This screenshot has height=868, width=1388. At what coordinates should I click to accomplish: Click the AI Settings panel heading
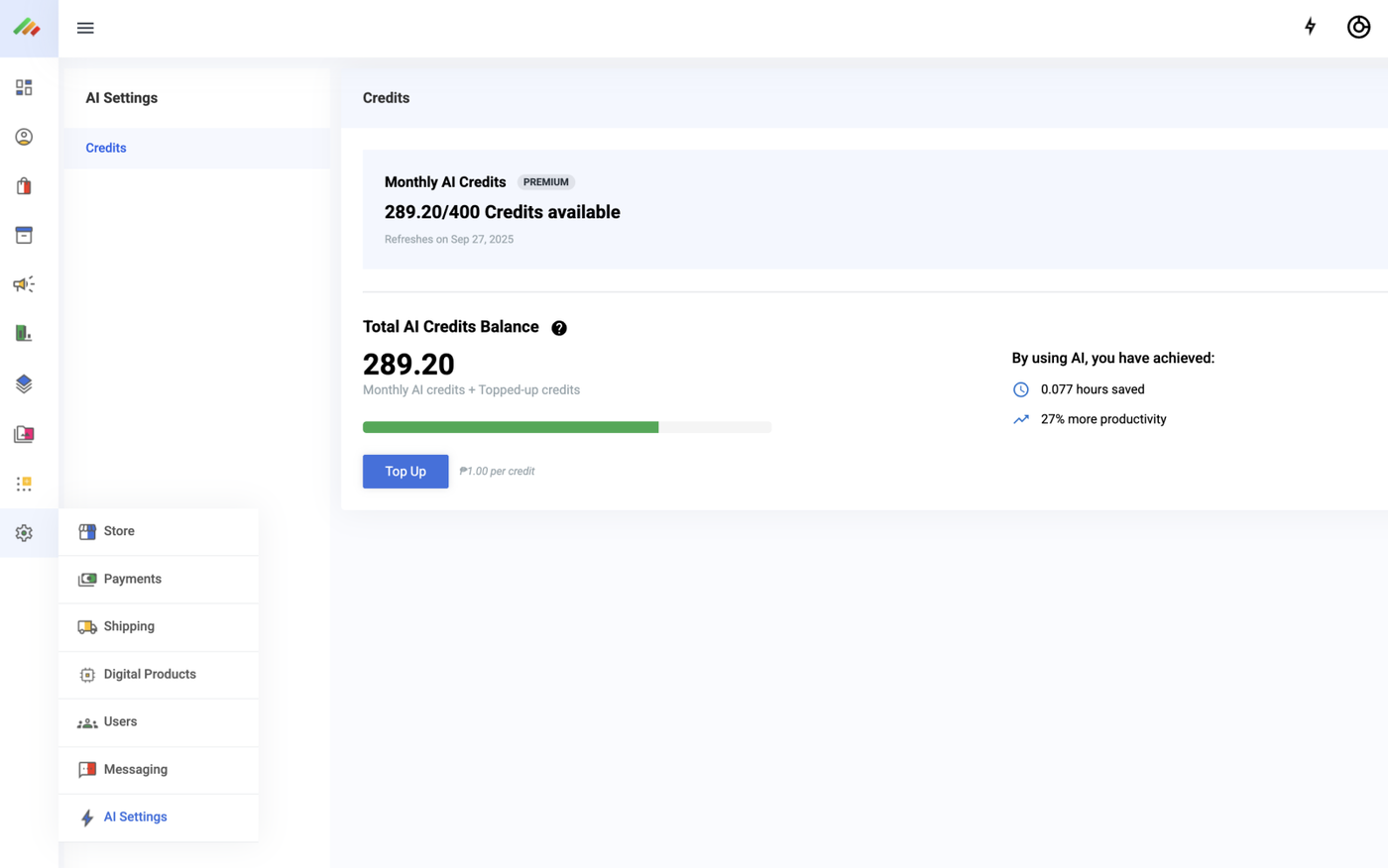click(x=121, y=98)
